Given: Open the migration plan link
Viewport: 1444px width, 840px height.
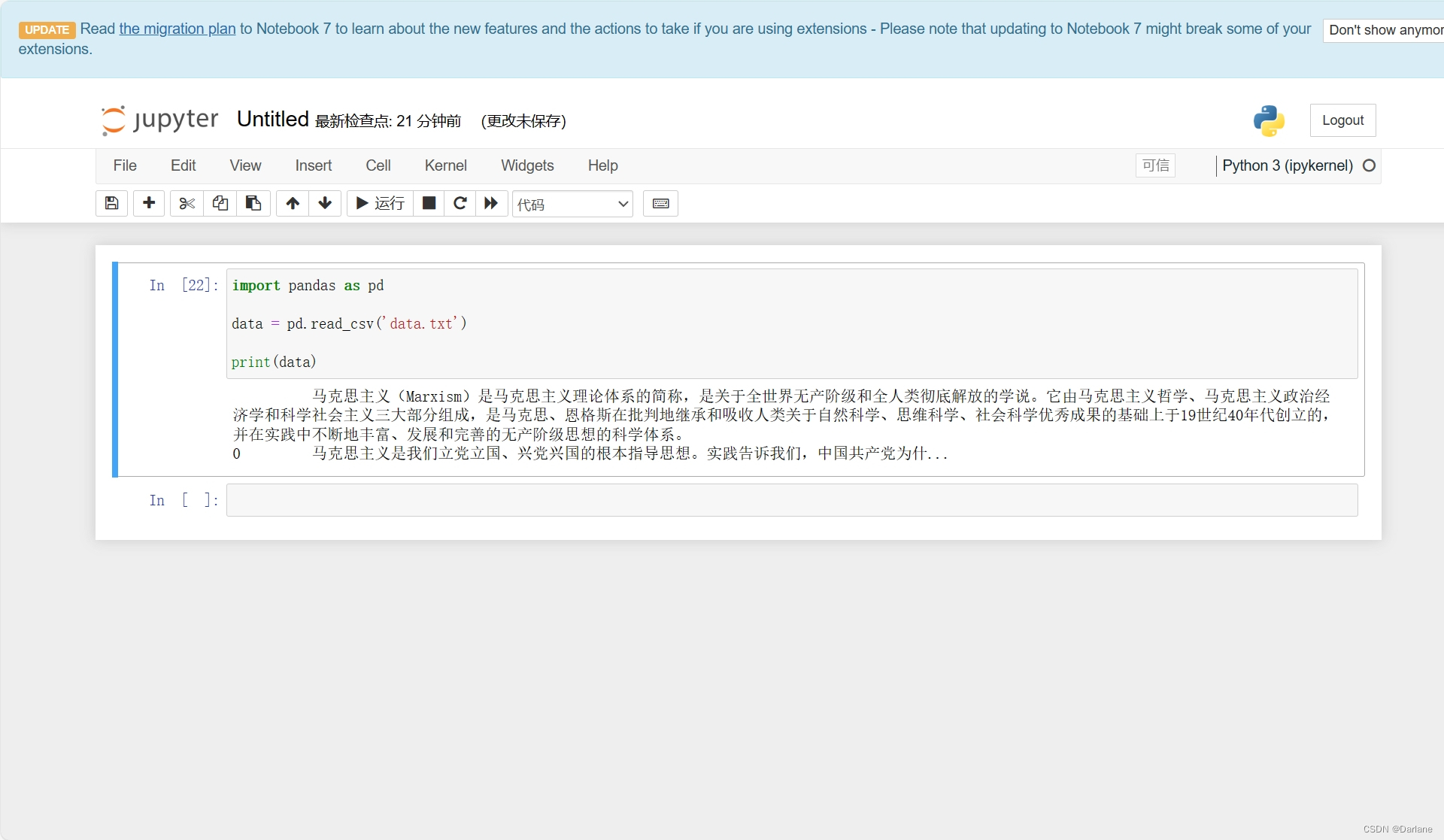Looking at the screenshot, I should pos(177,29).
